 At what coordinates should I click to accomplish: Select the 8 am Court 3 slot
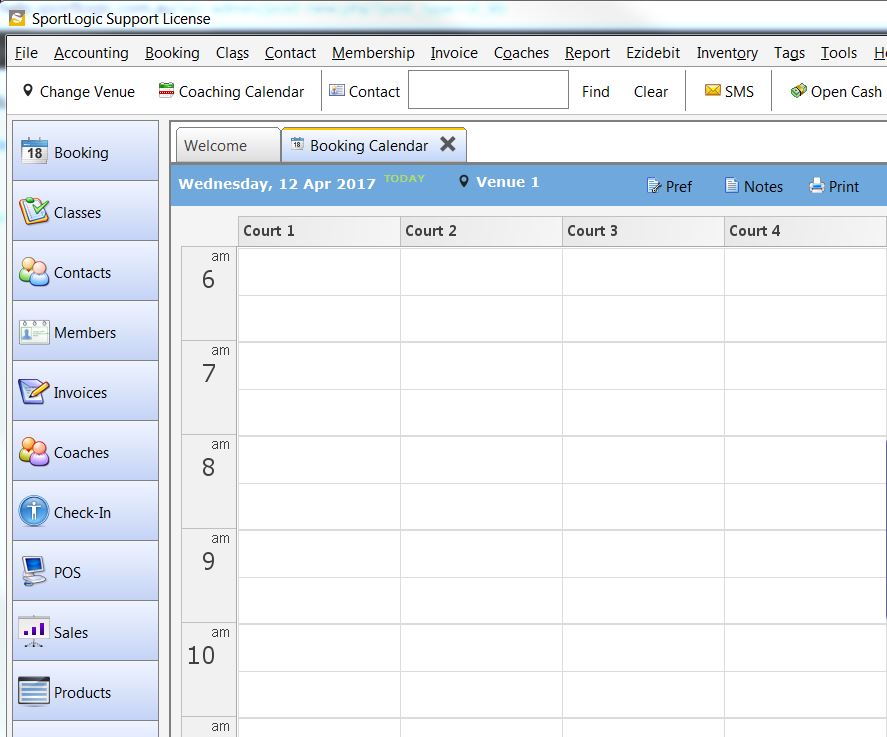pos(643,459)
